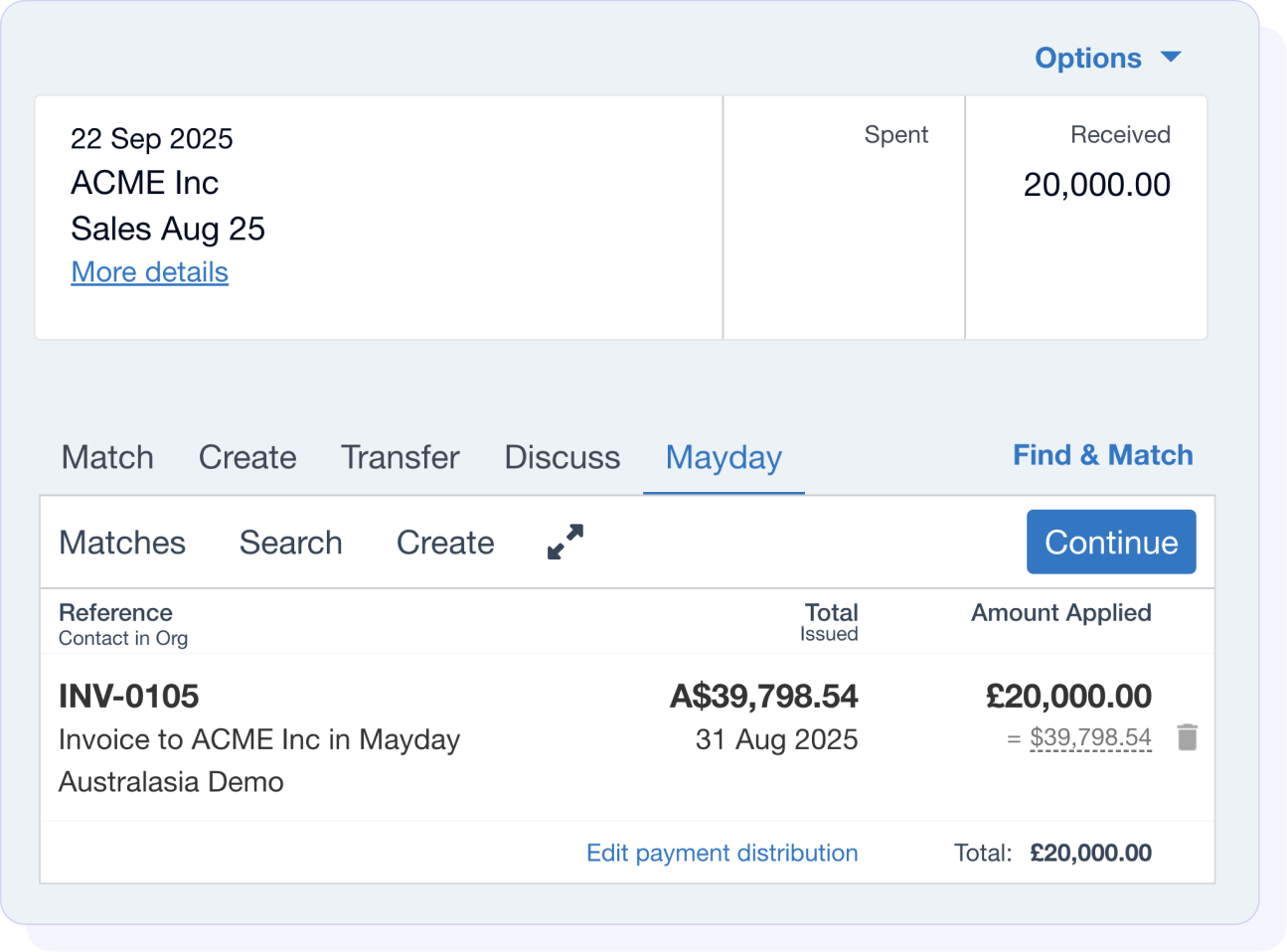This screenshot has height=952, width=1287.
Task: Click the Reference column header
Action: tap(115, 612)
